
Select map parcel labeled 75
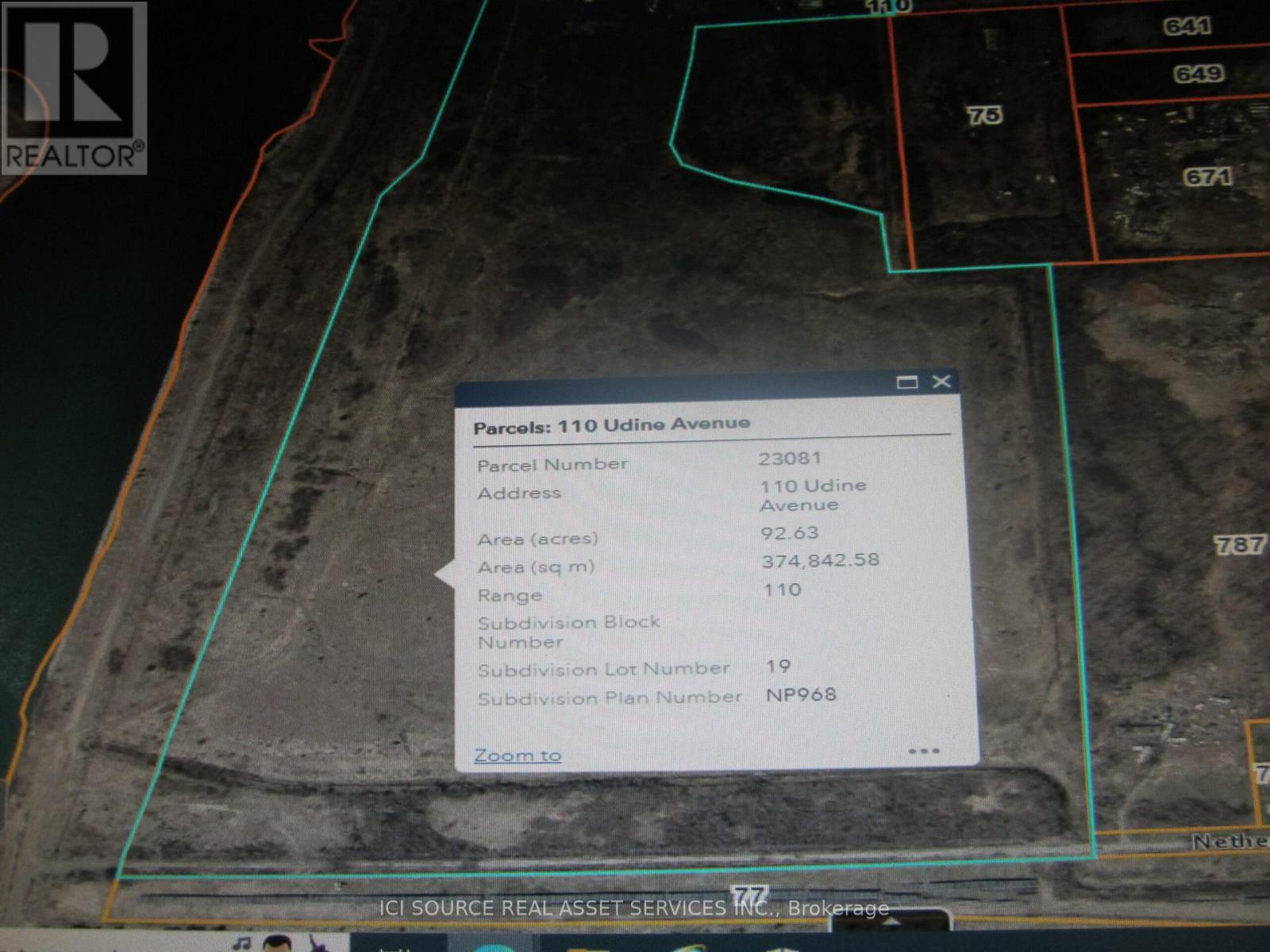click(x=984, y=115)
